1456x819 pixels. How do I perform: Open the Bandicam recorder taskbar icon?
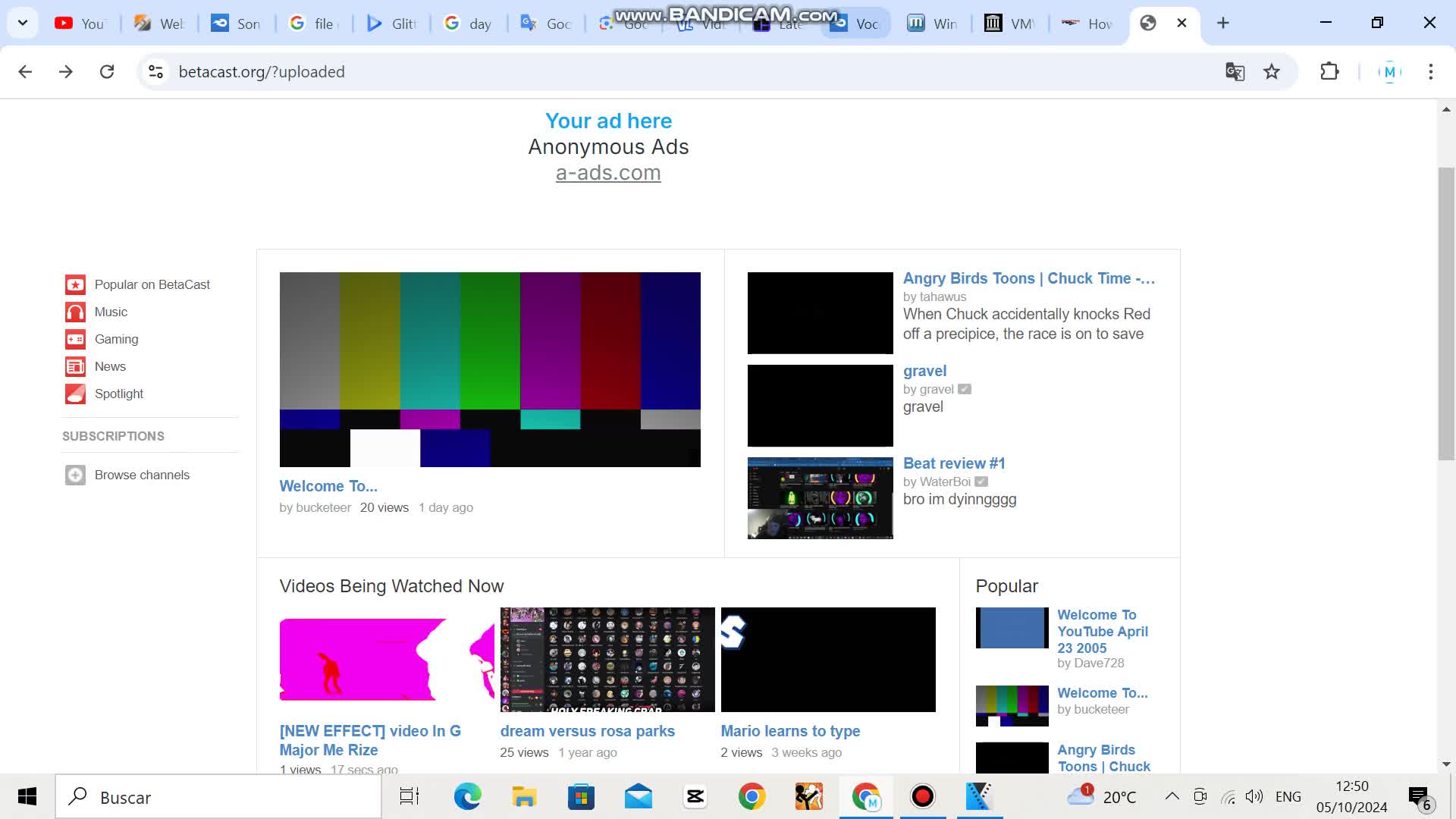pos(923,796)
